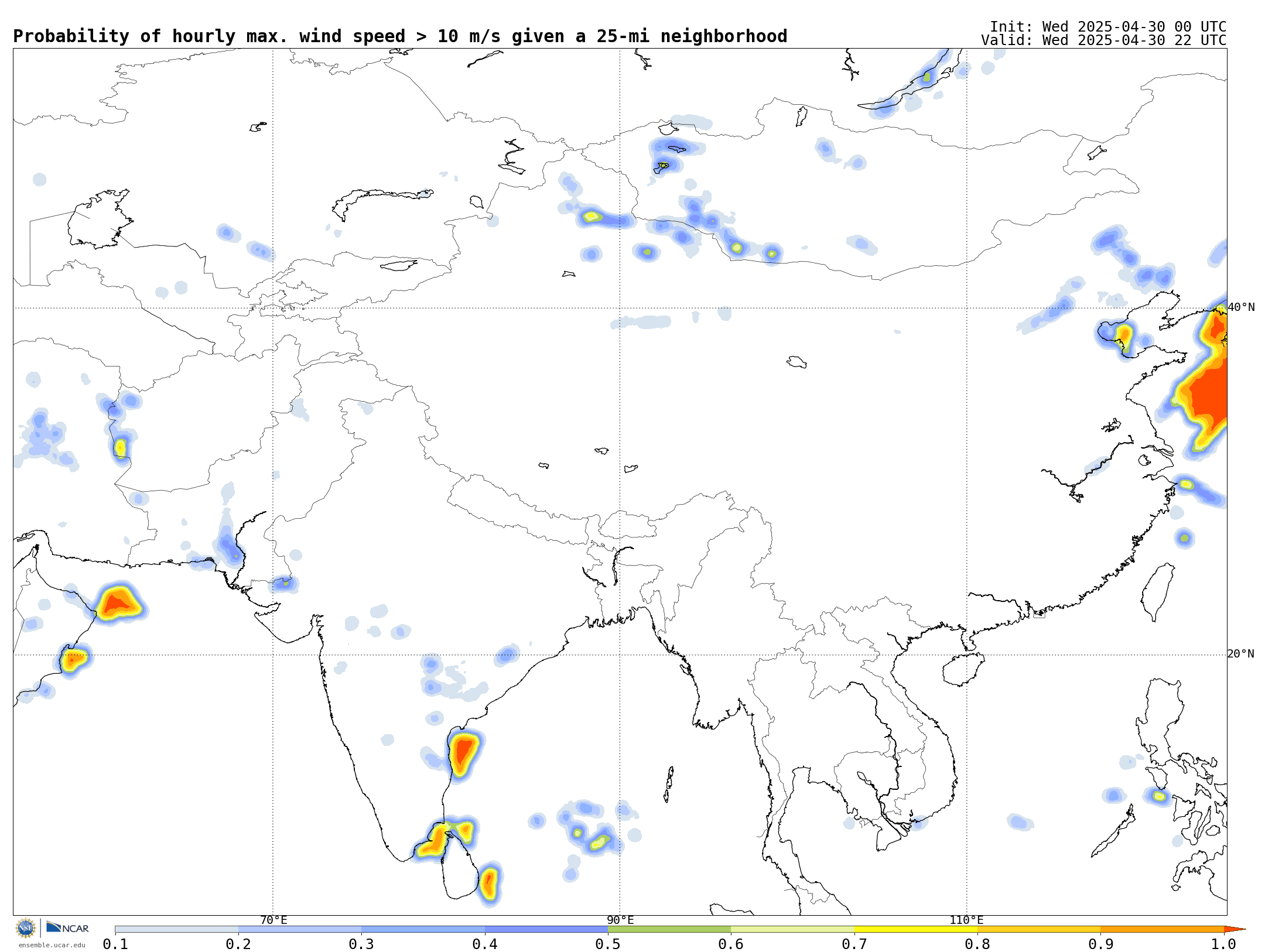This screenshot has width=1265, height=952.
Task: Click the ensemble.ucar.edu text
Action: click(52, 945)
